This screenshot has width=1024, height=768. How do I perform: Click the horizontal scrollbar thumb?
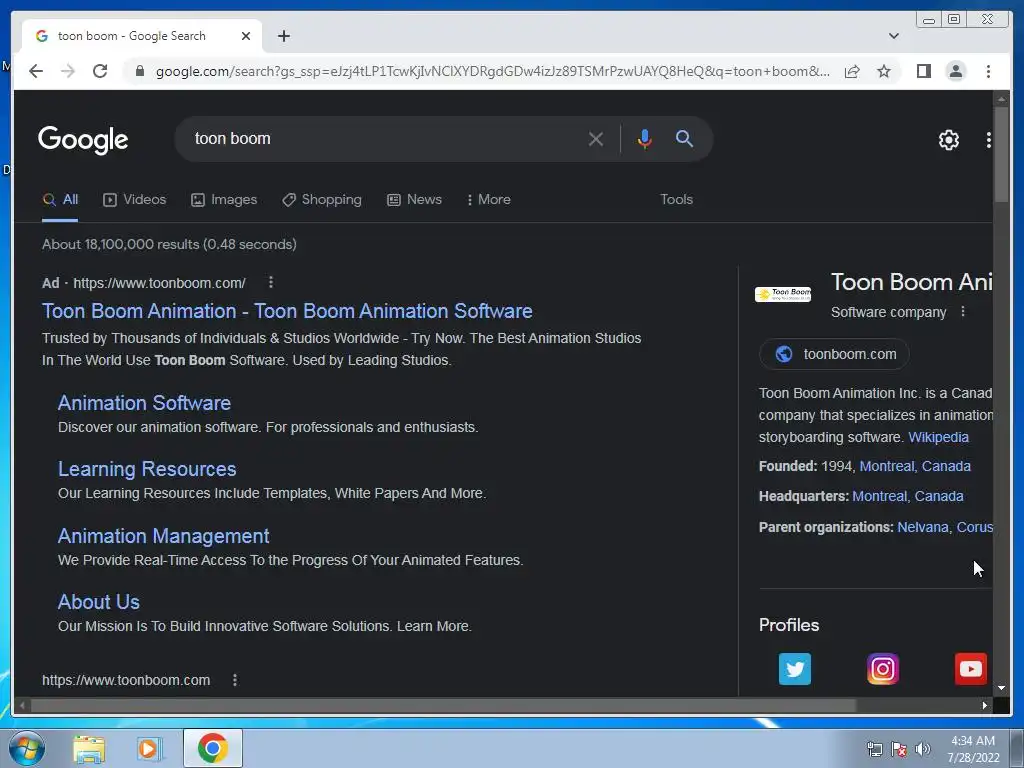[x=443, y=705]
